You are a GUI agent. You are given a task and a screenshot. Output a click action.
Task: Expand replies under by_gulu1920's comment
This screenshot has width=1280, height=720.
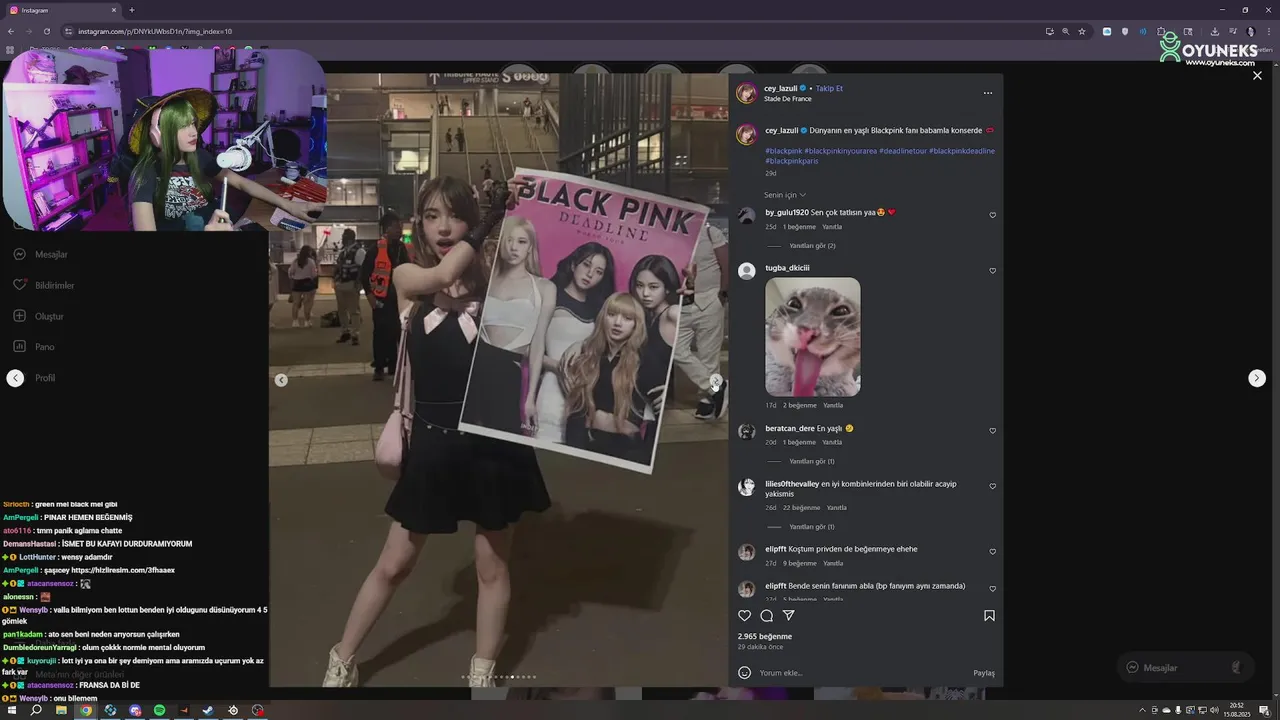812,246
